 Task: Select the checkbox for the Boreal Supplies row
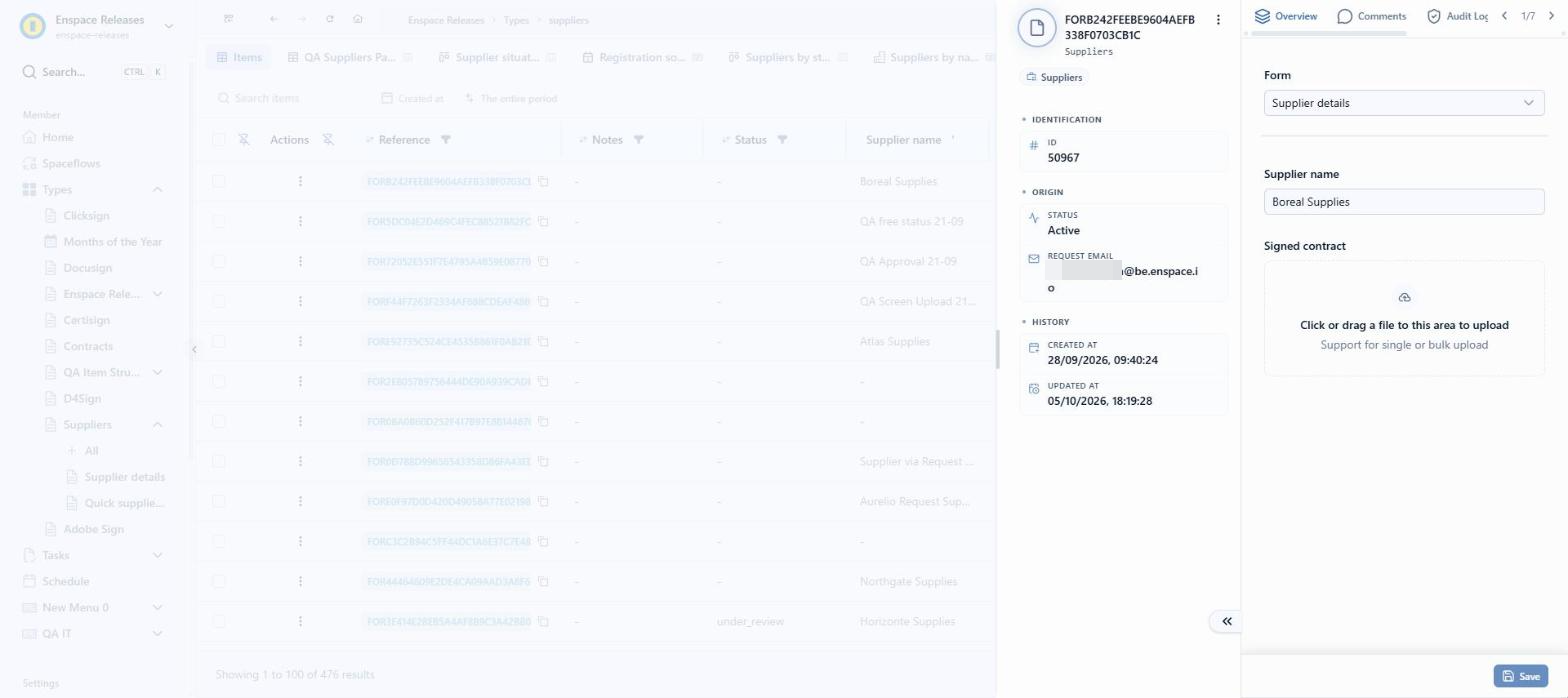(x=219, y=182)
